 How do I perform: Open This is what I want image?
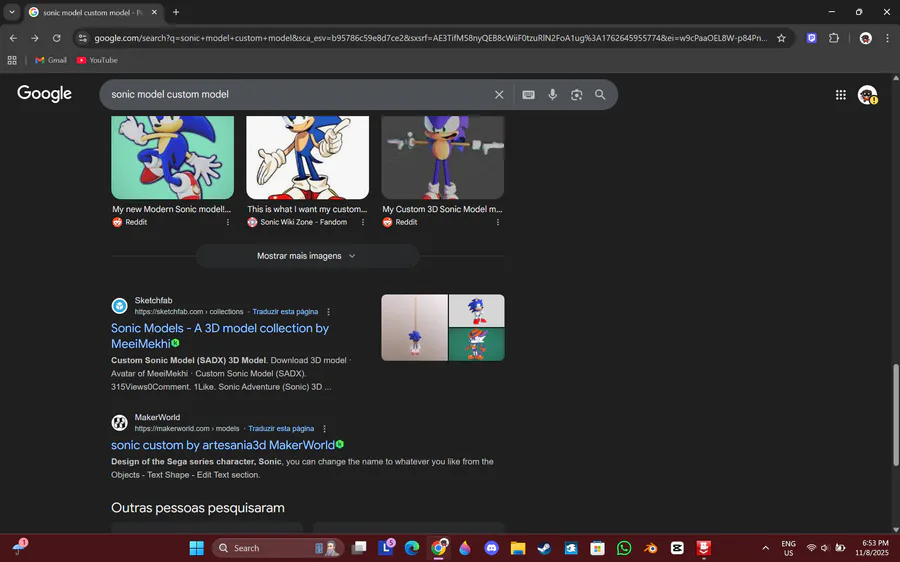[308, 157]
